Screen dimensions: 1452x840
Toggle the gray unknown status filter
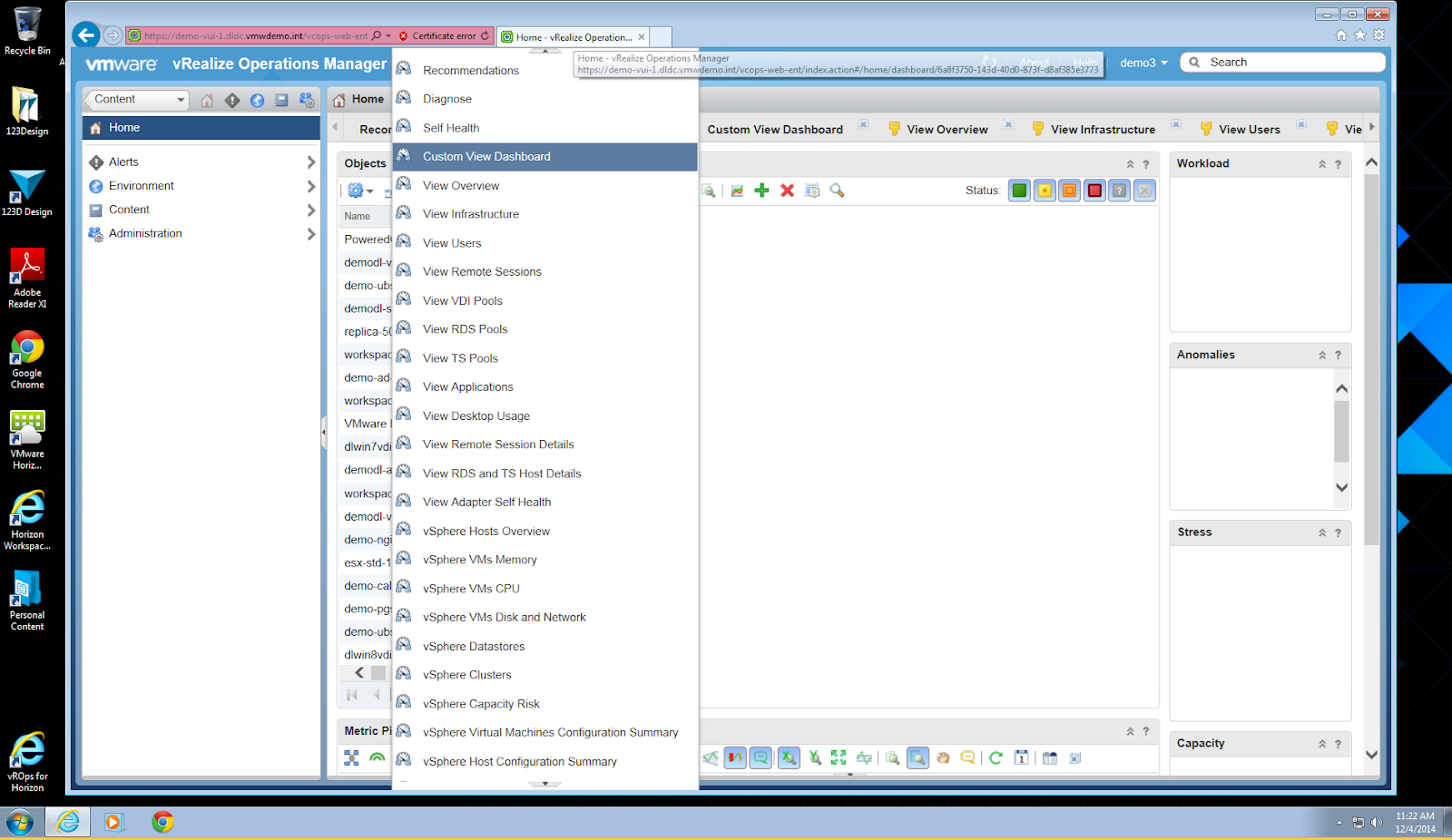pyautogui.click(x=1120, y=190)
